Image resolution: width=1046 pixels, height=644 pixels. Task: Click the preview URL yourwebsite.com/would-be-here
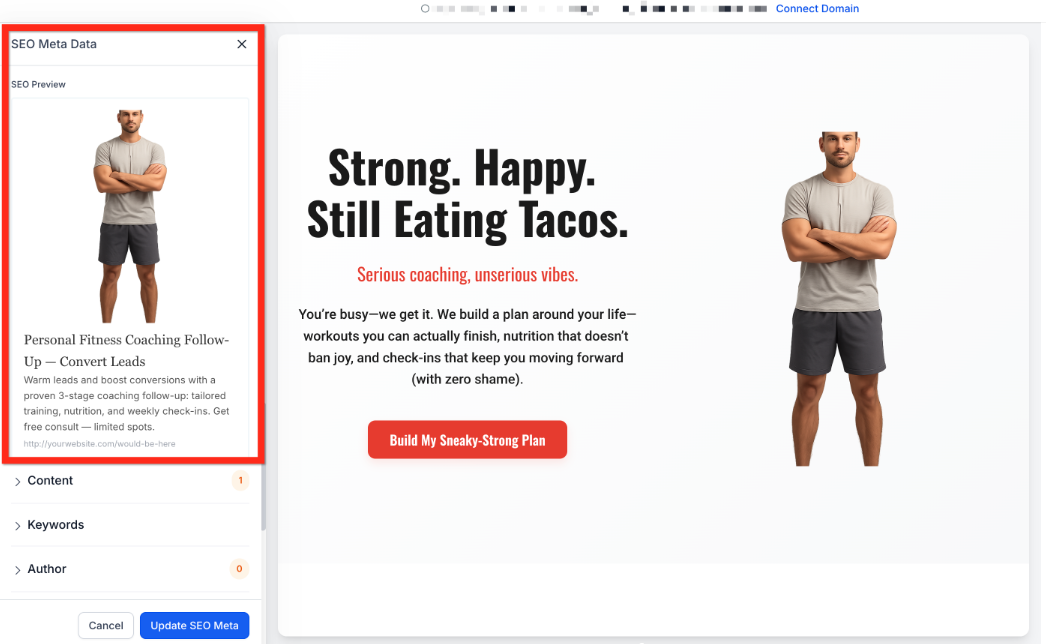tap(99, 444)
